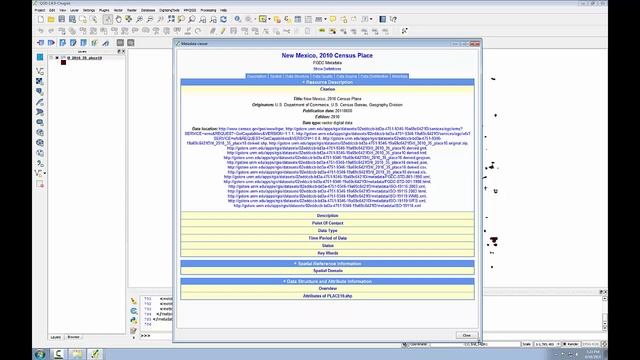Collapse Data Structure and Attribute Information header
This screenshot has width=640, height=360.
(327, 282)
